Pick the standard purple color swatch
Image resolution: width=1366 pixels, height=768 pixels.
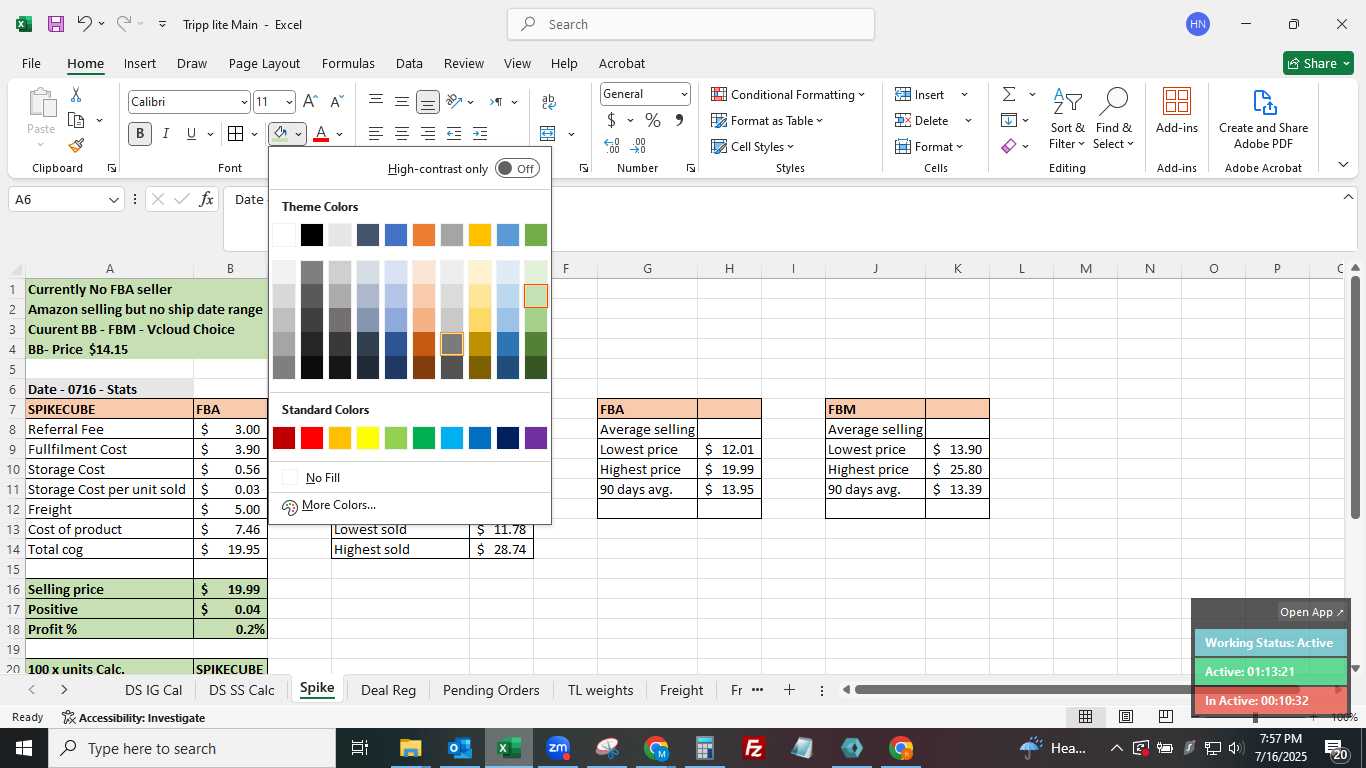point(536,438)
